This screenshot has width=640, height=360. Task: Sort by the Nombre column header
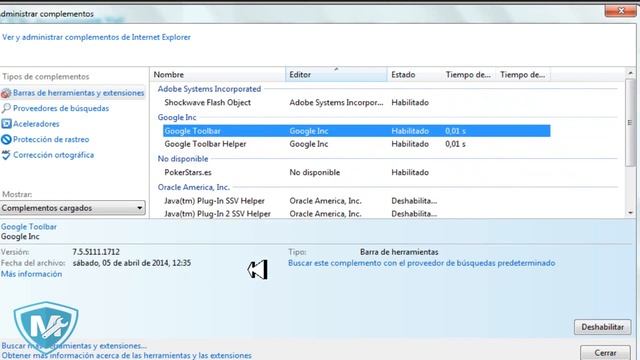[x=218, y=75]
